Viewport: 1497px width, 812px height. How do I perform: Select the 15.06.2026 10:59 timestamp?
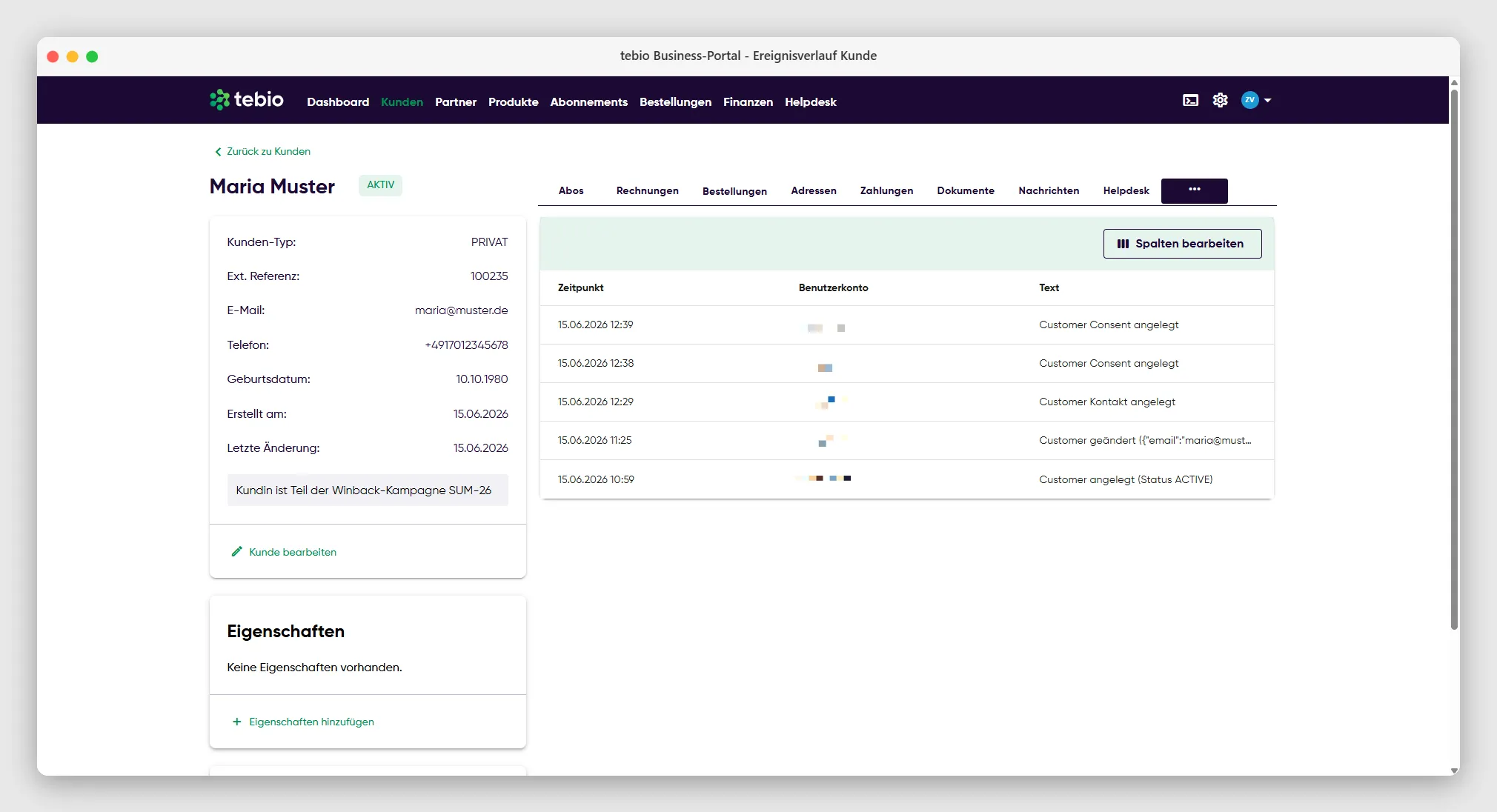pos(596,479)
